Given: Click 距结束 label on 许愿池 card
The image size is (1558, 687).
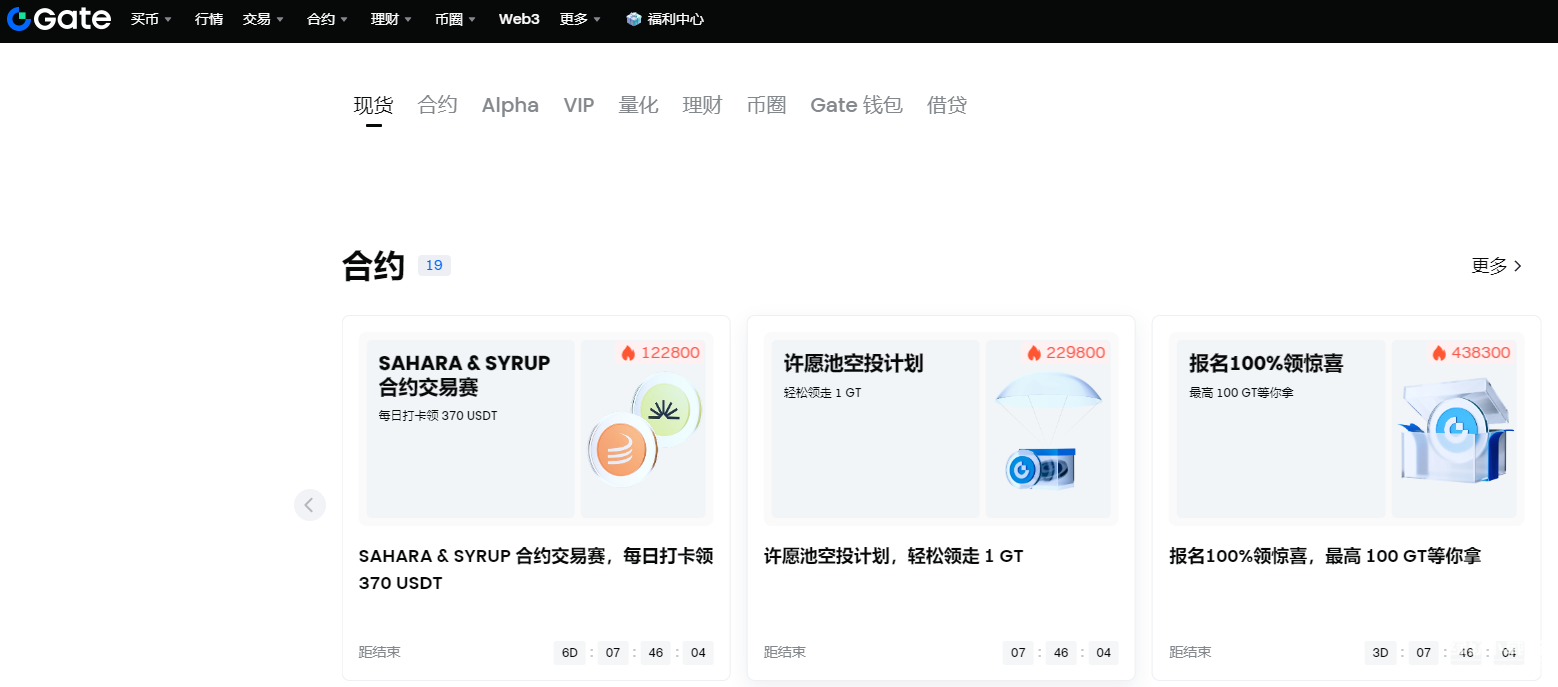Looking at the screenshot, I should coord(785,652).
